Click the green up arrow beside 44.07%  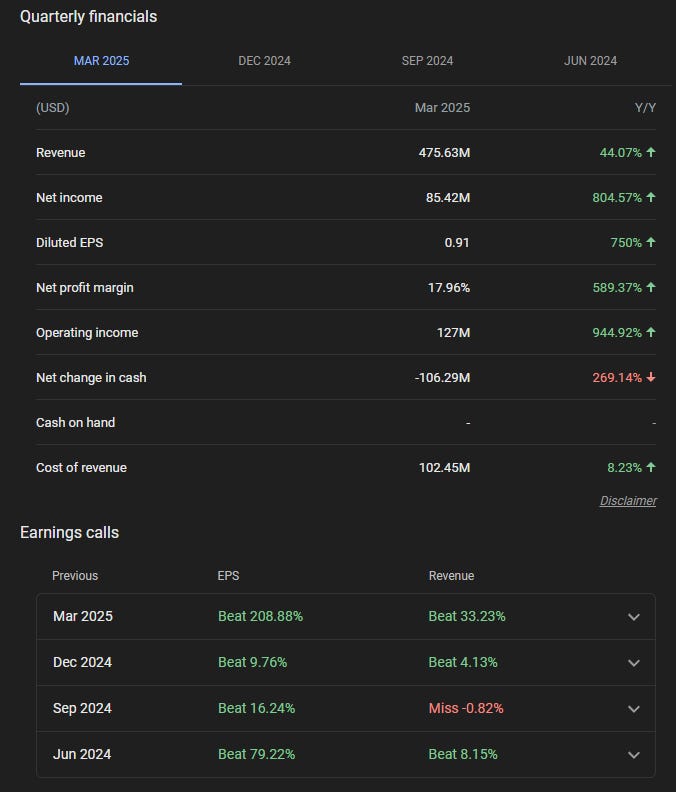coord(651,152)
